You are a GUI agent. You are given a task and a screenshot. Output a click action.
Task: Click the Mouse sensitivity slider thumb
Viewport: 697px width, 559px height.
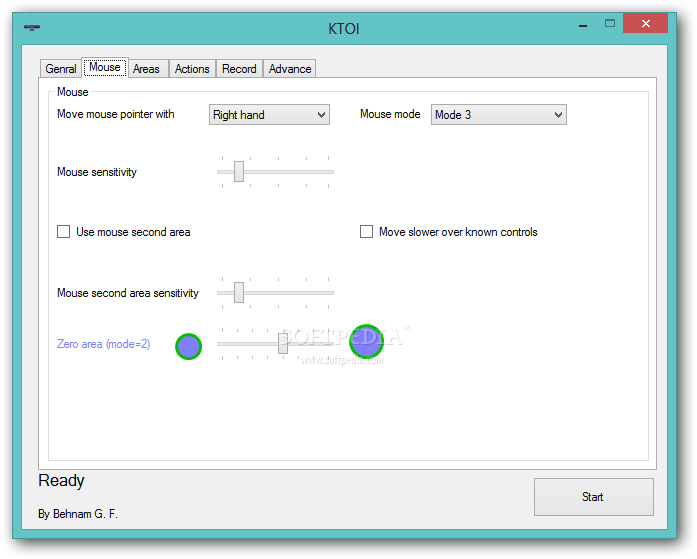click(239, 172)
